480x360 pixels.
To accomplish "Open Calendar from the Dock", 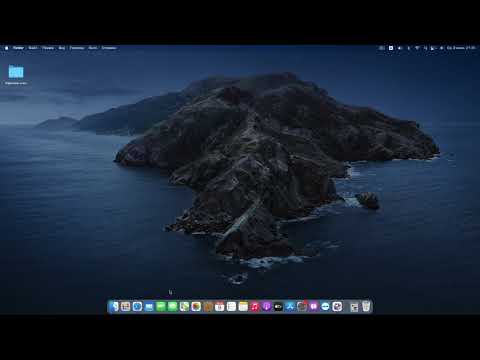I will [220, 306].
